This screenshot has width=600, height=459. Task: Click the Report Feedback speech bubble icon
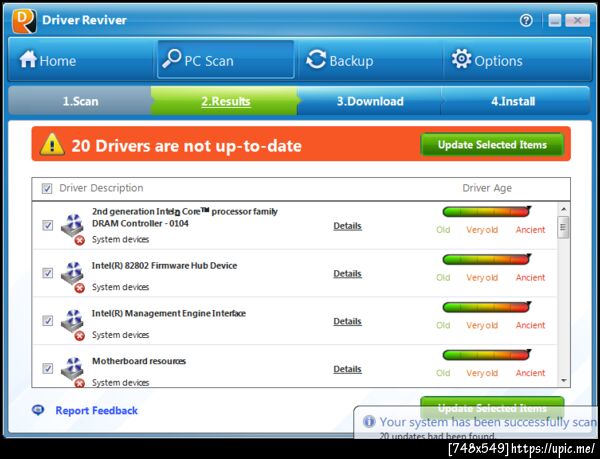click(x=38, y=410)
